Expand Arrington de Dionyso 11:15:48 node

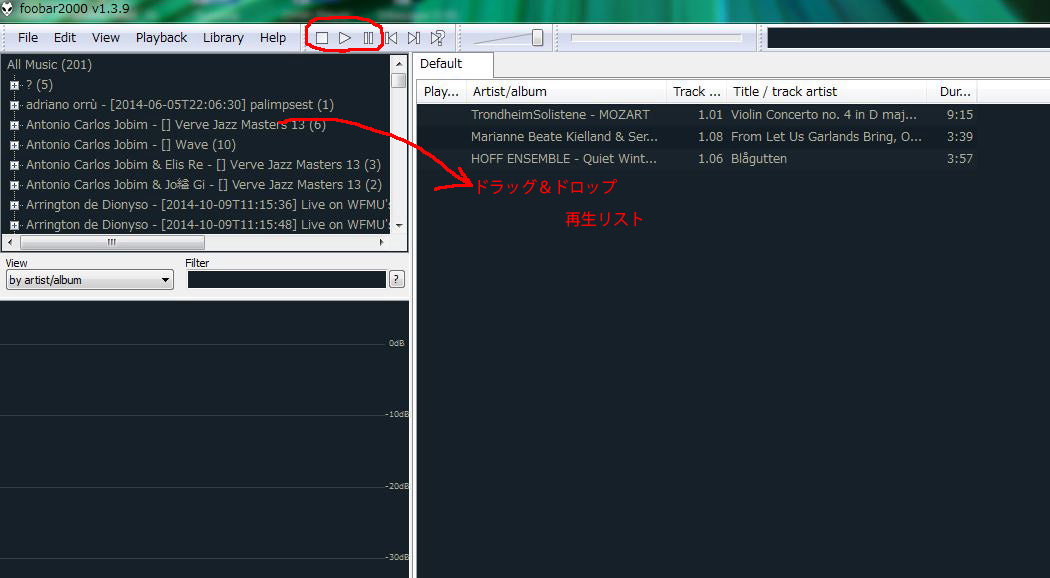pyautogui.click(x=14, y=226)
